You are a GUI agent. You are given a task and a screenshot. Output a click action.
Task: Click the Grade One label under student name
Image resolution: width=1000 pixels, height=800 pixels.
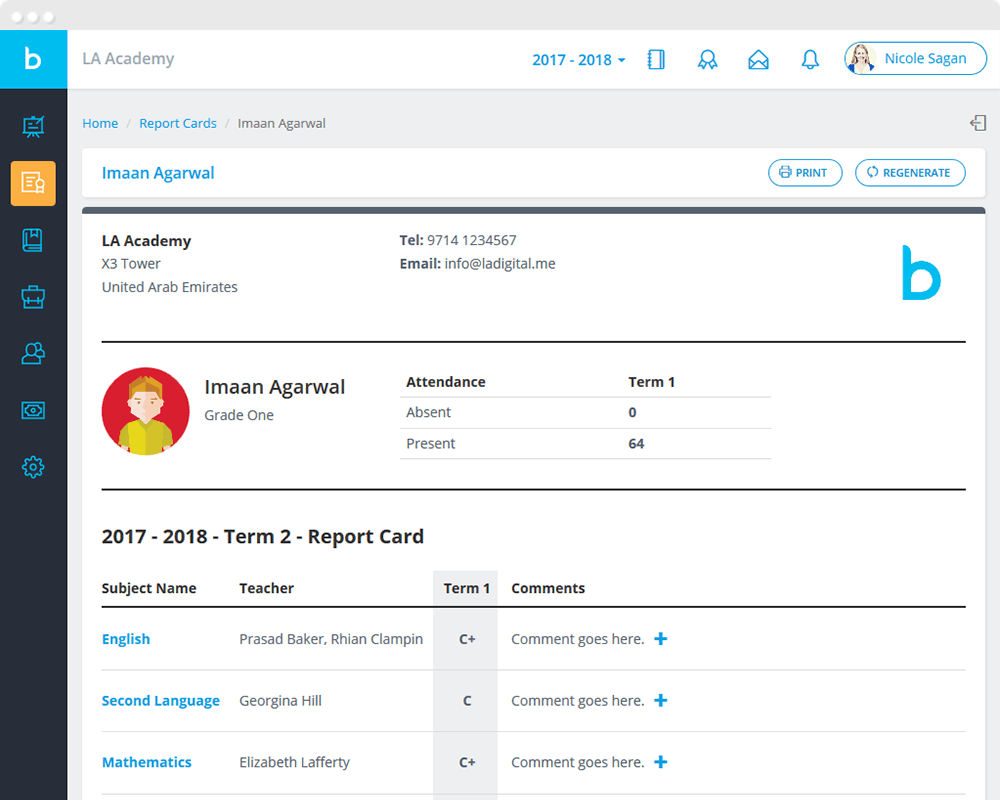239,415
